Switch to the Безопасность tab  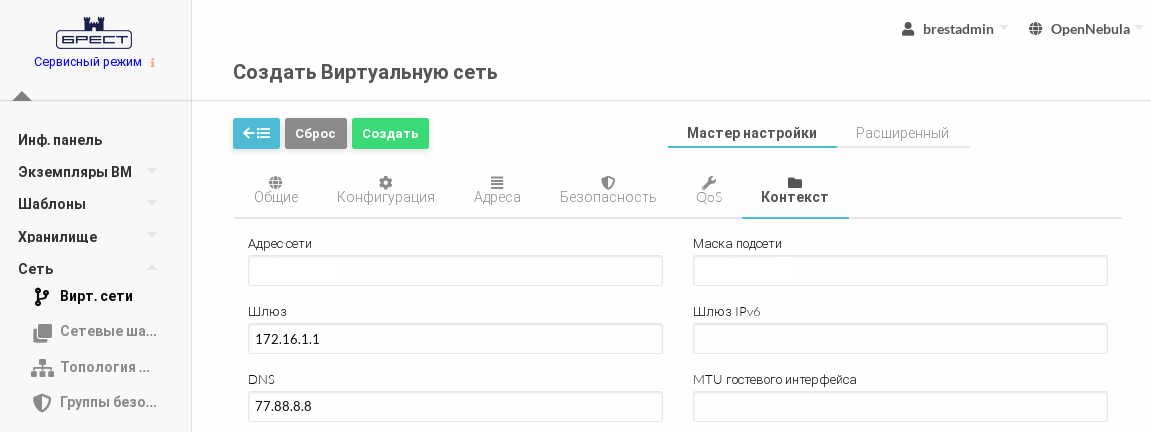point(608,189)
